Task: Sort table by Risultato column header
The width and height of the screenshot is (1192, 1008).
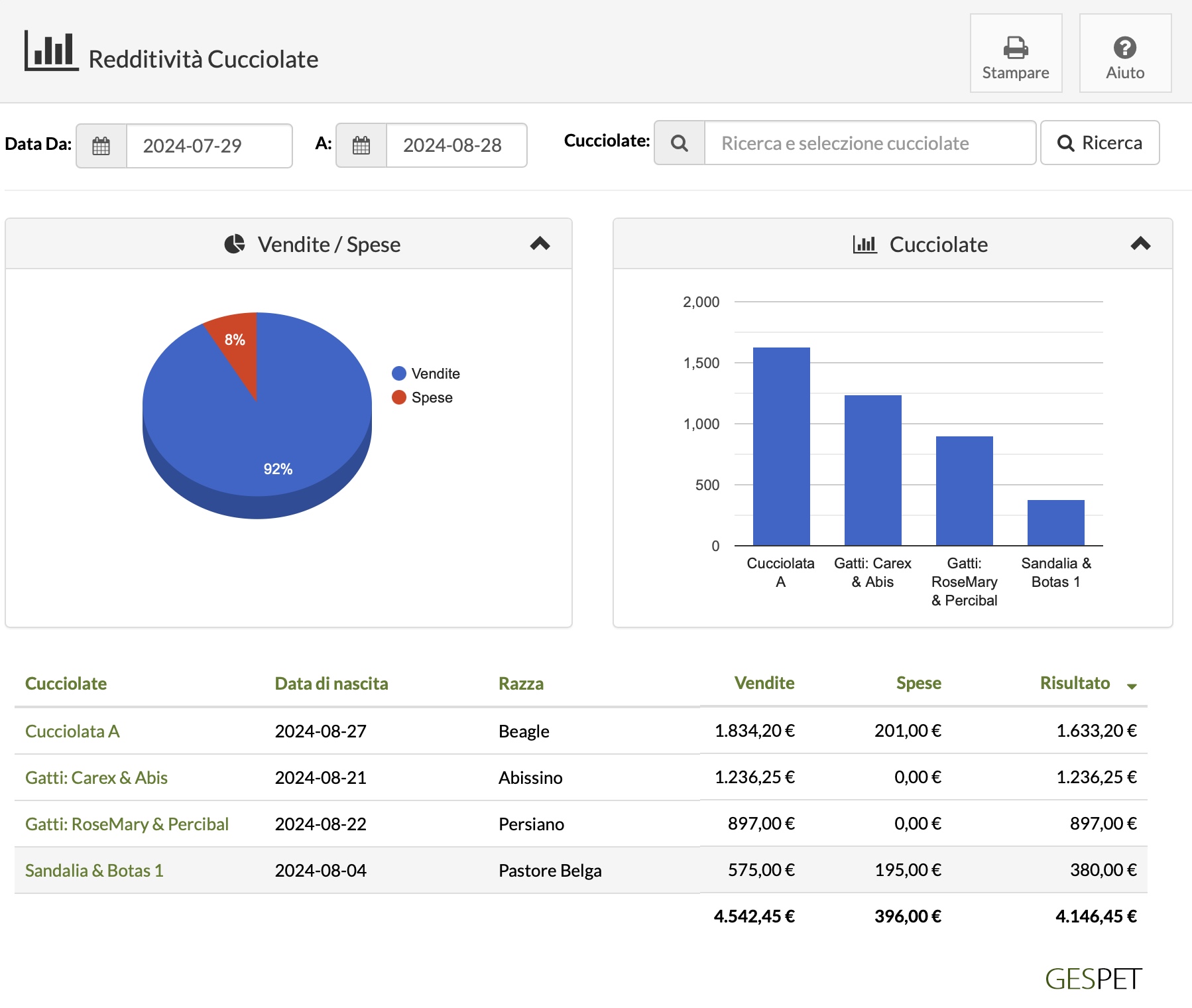Action: 1075,683
